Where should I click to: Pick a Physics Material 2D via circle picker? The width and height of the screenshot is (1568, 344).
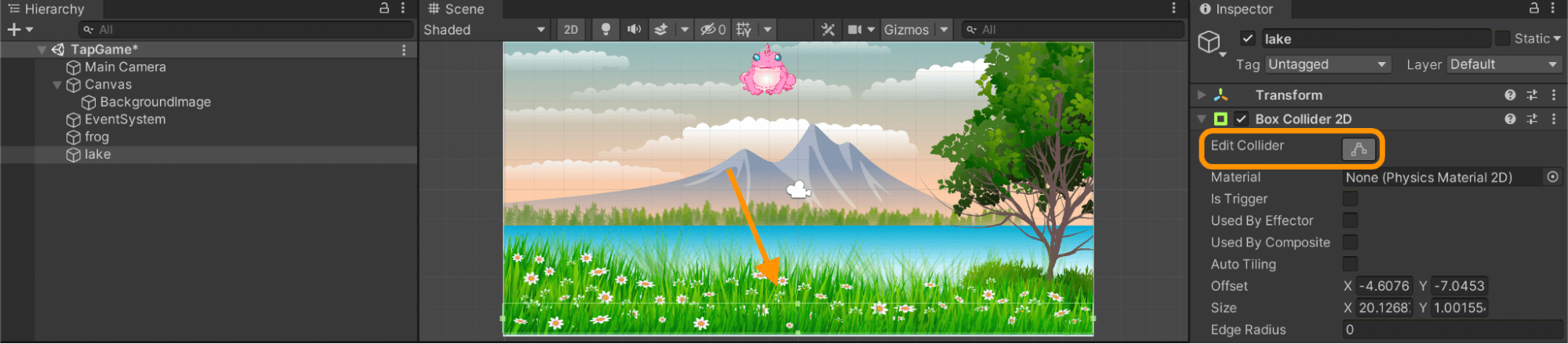1552,177
